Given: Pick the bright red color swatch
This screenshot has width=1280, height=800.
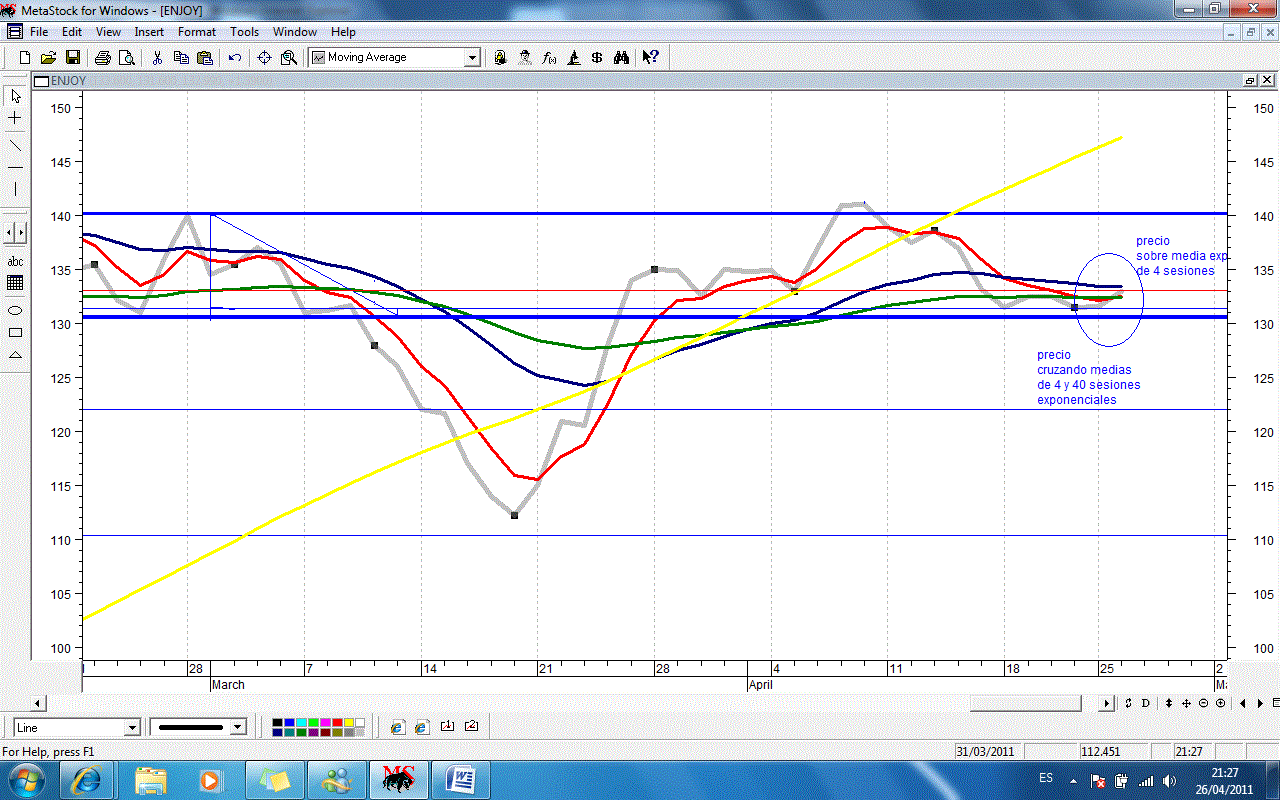Looking at the screenshot, I should (x=337, y=723).
